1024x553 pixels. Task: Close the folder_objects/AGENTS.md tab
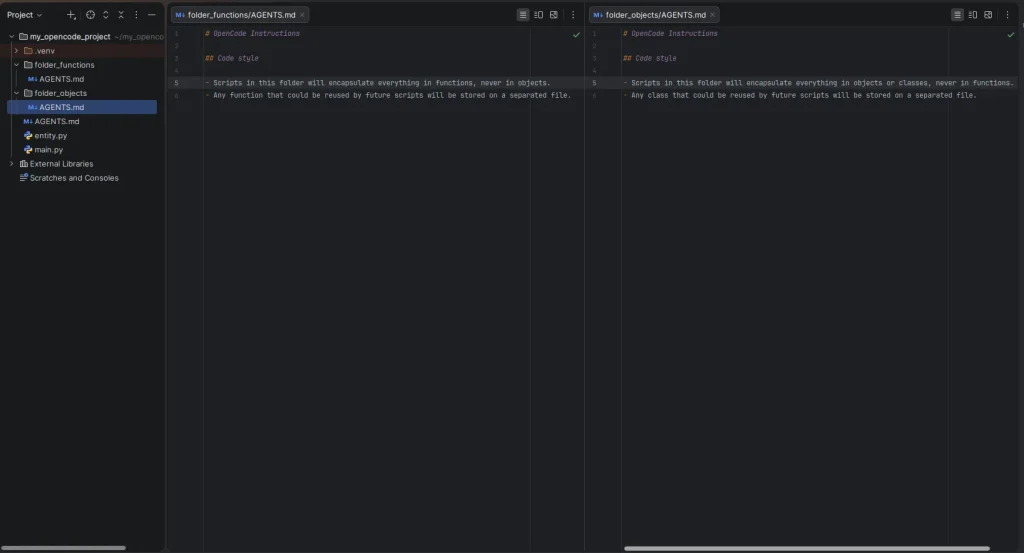click(712, 14)
